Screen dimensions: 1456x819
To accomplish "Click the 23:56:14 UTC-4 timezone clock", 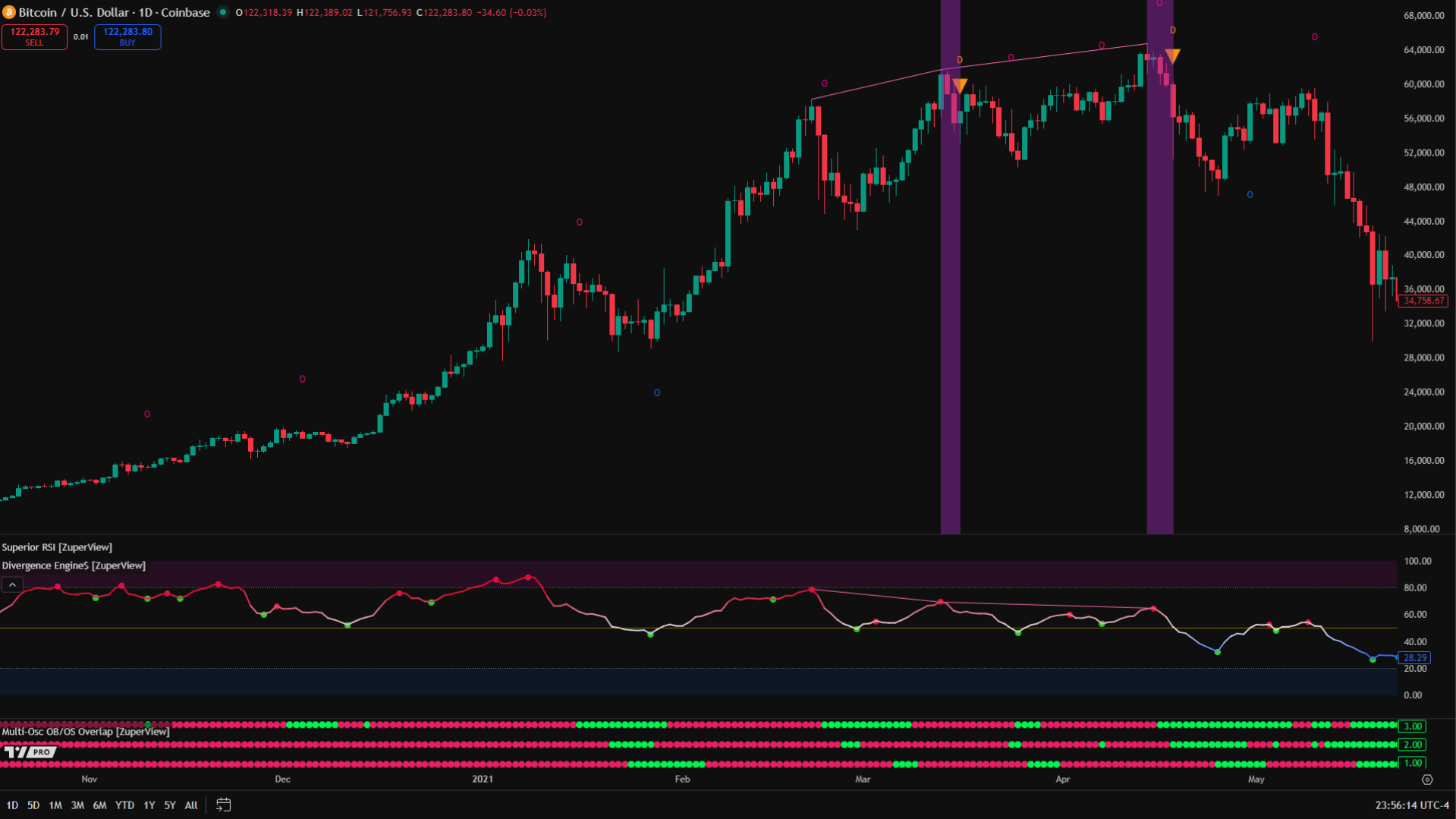I will point(1411,805).
